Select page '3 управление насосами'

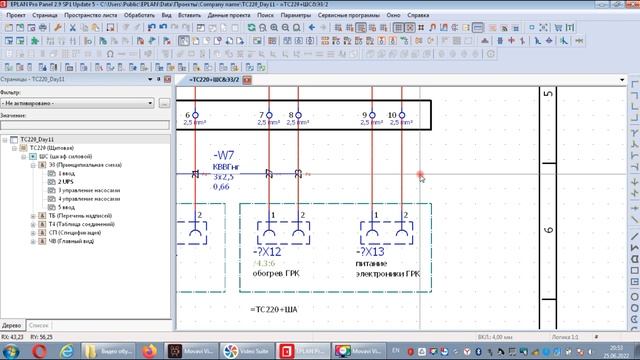point(89,190)
